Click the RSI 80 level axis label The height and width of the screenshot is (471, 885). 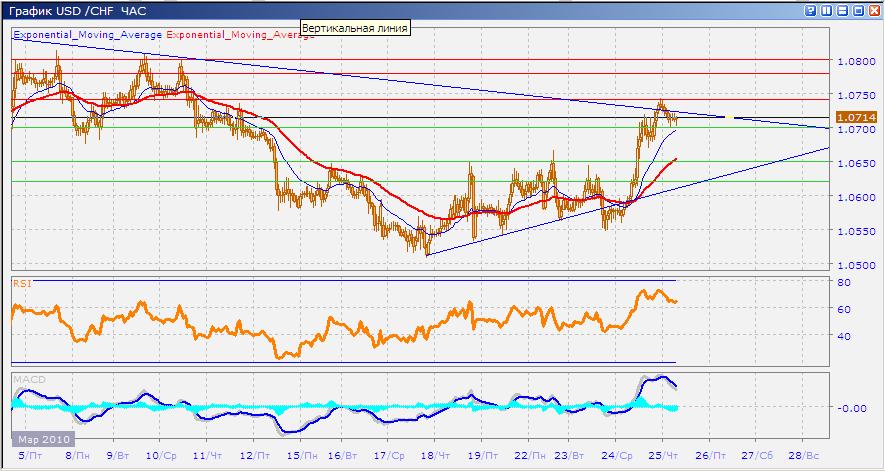(x=843, y=283)
